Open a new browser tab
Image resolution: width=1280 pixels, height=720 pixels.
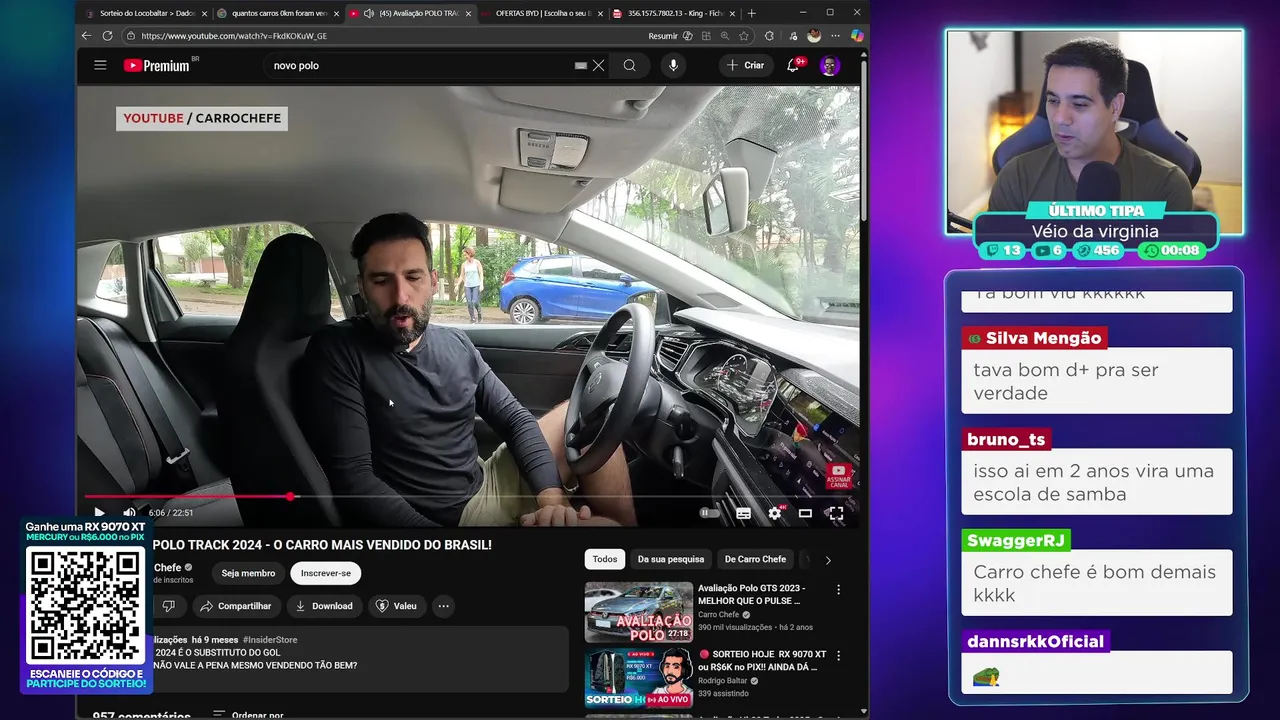click(752, 13)
